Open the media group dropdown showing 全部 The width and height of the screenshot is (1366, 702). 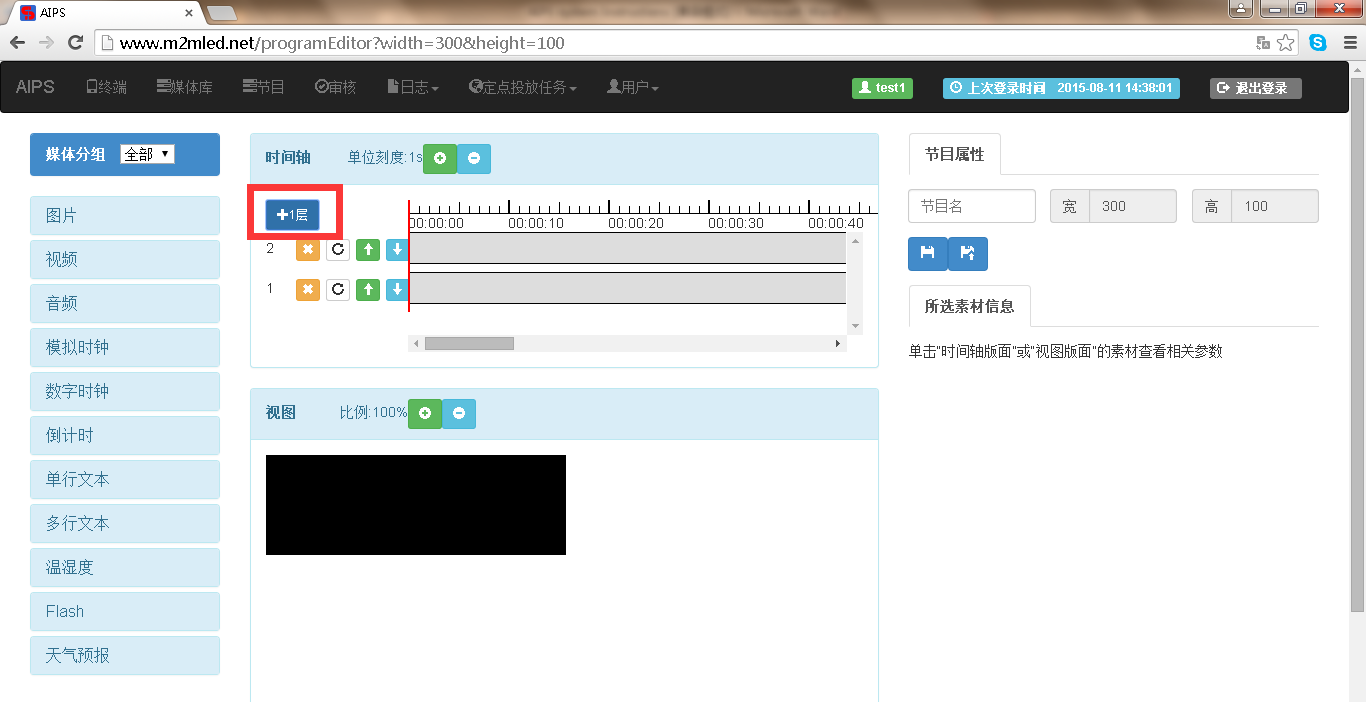[x=147, y=154]
